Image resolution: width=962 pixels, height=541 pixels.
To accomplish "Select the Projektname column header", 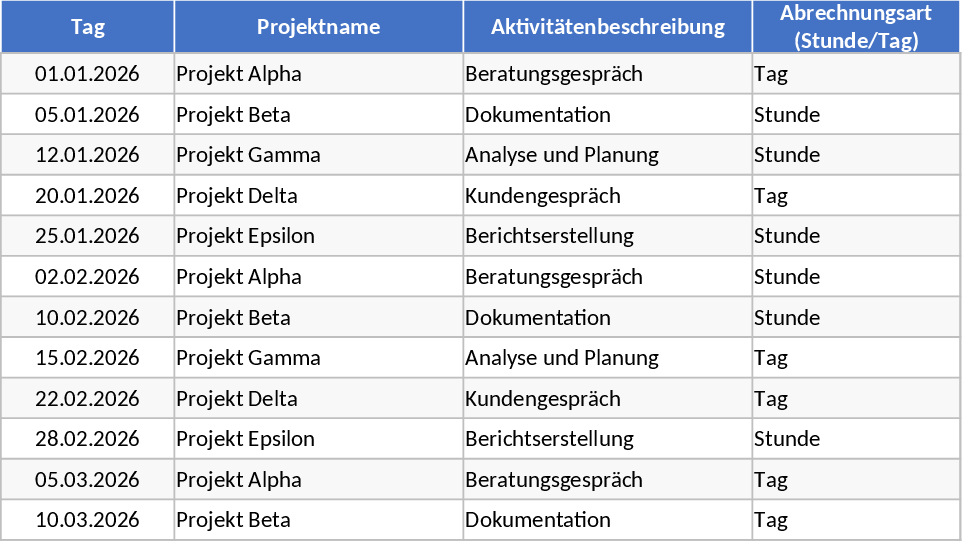I will (x=318, y=27).
